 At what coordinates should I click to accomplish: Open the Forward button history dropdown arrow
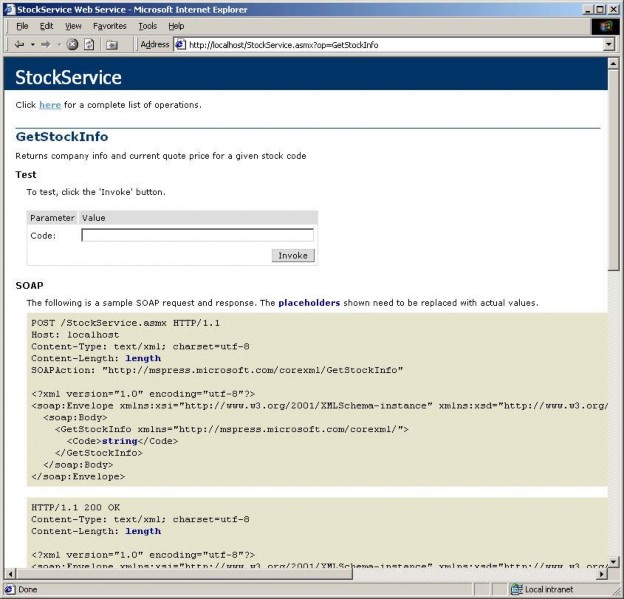(x=58, y=44)
